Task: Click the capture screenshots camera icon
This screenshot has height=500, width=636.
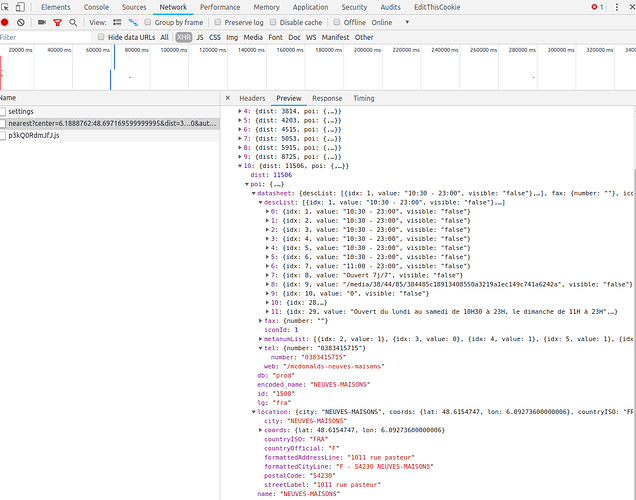Action: (x=42, y=22)
